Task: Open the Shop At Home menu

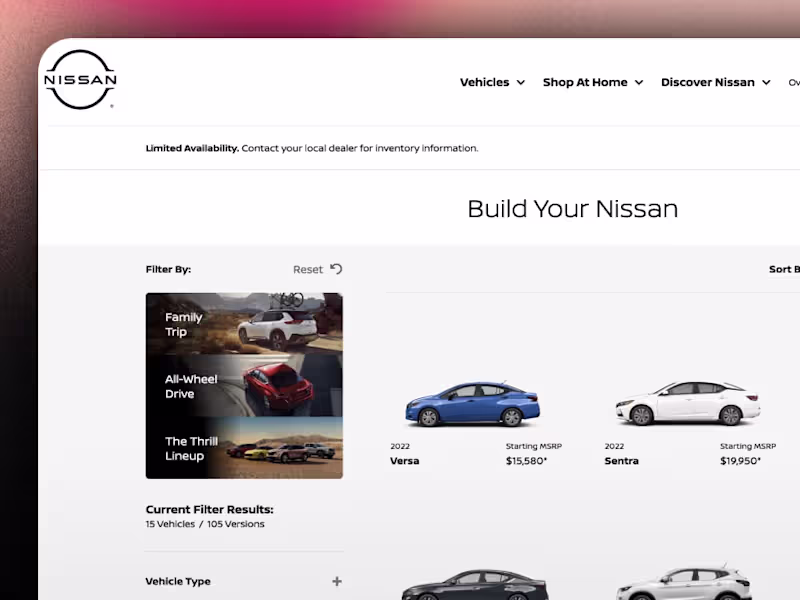Action: pyautogui.click(x=593, y=82)
